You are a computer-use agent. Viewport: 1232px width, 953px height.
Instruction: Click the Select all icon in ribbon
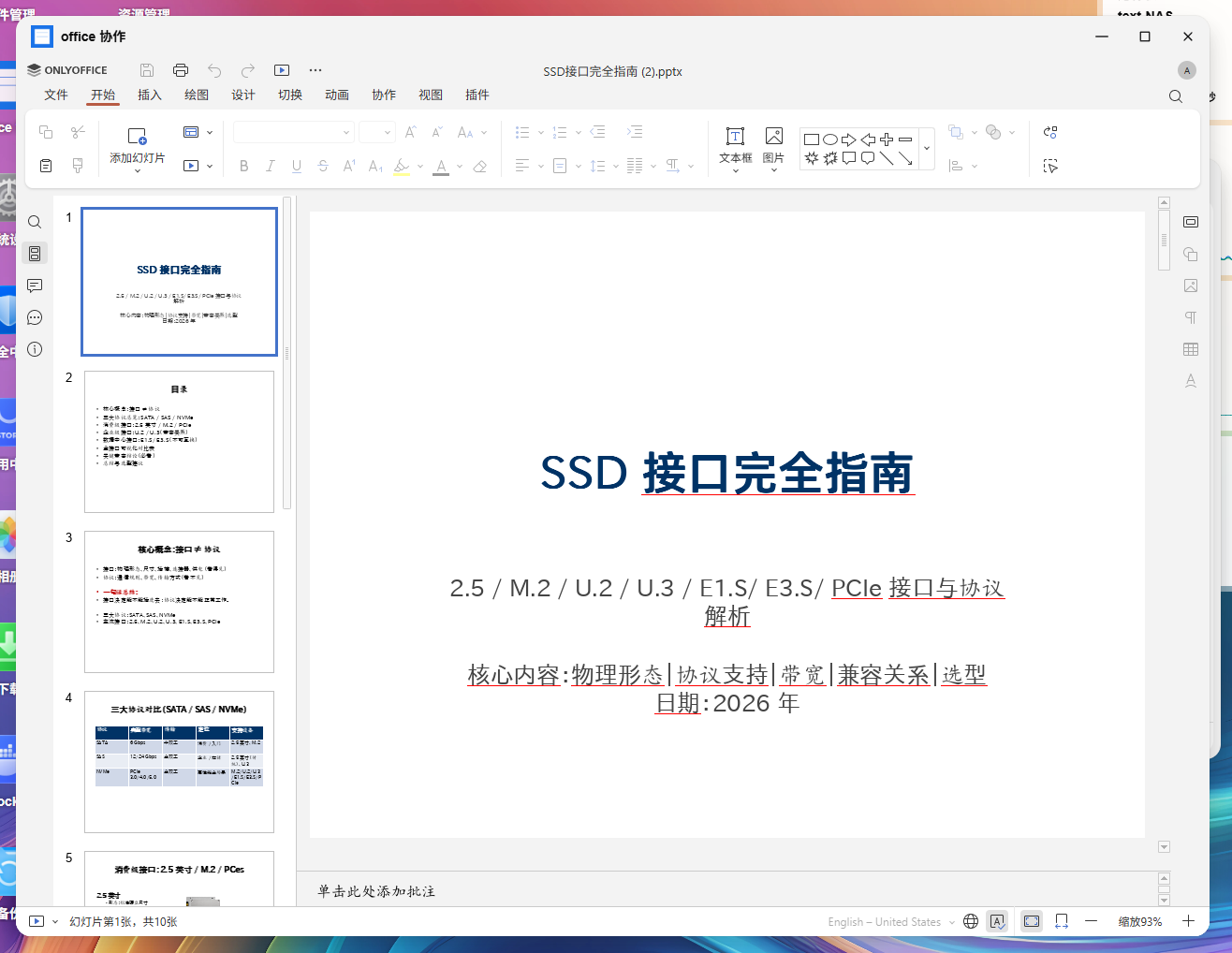point(1050,166)
